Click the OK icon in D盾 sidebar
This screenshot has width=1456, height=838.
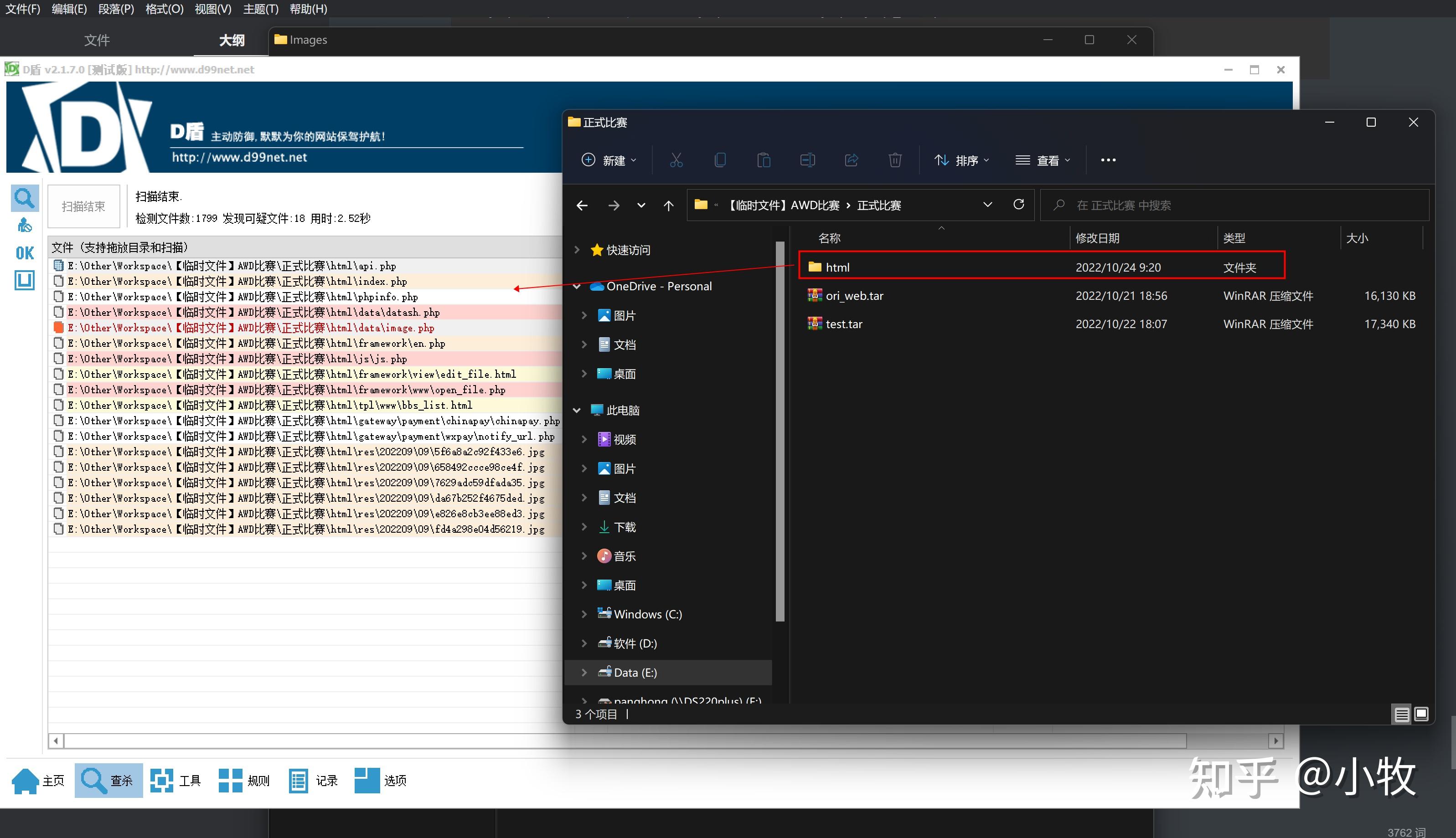(25, 253)
